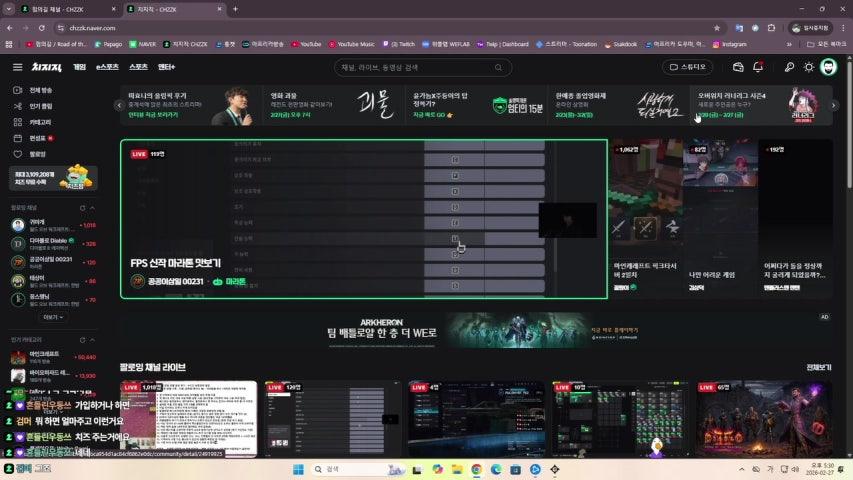Click the CHZZK logo in the header
The height and width of the screenshot is (480, 853).
46,67
